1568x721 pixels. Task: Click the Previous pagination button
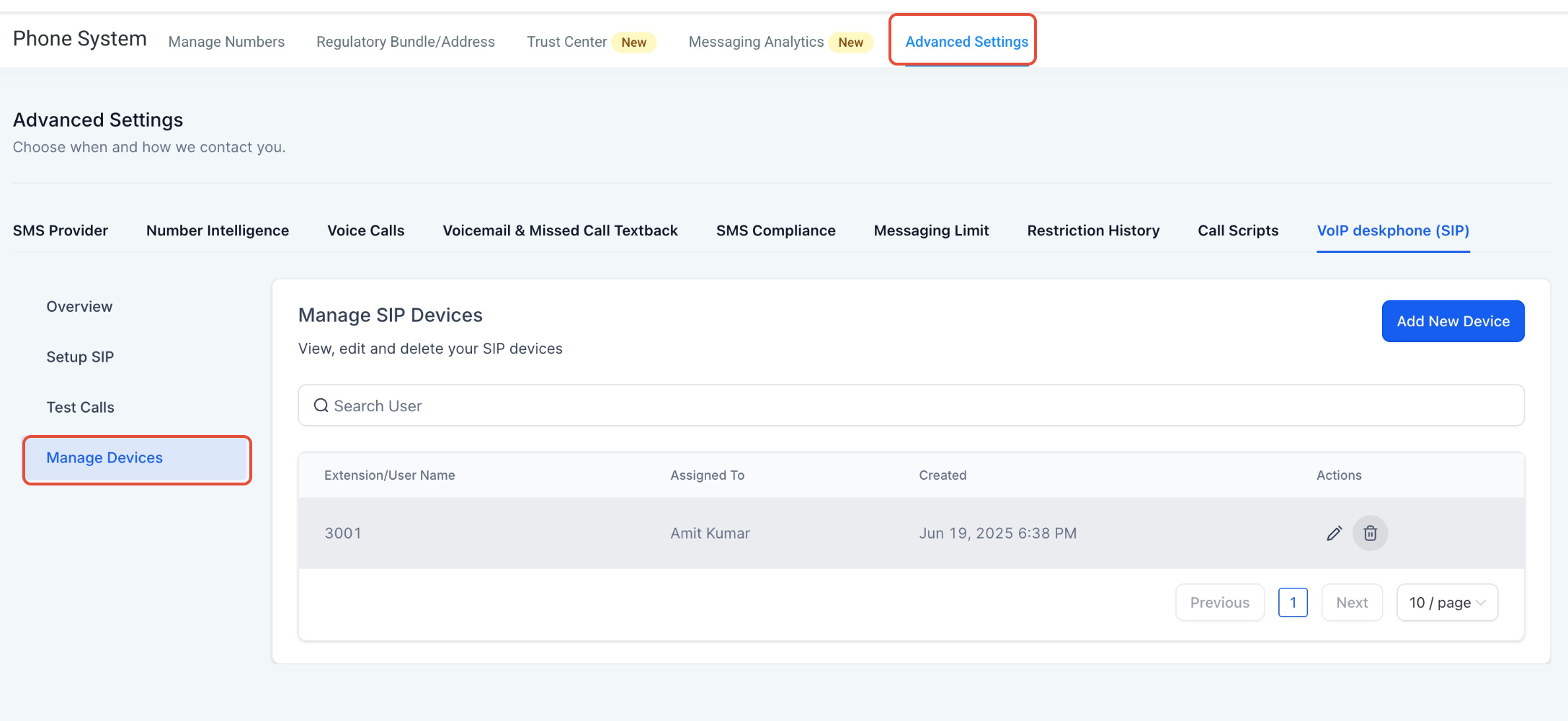click(1219, 603)
